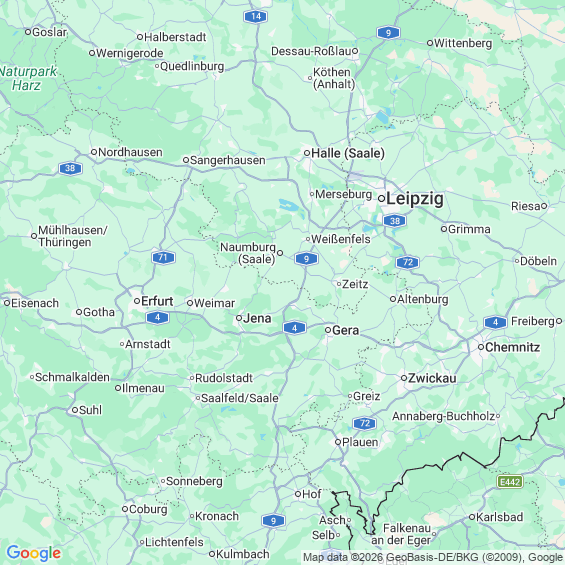Click the Karlsbad city marker
565x565 pixels.
471,517
